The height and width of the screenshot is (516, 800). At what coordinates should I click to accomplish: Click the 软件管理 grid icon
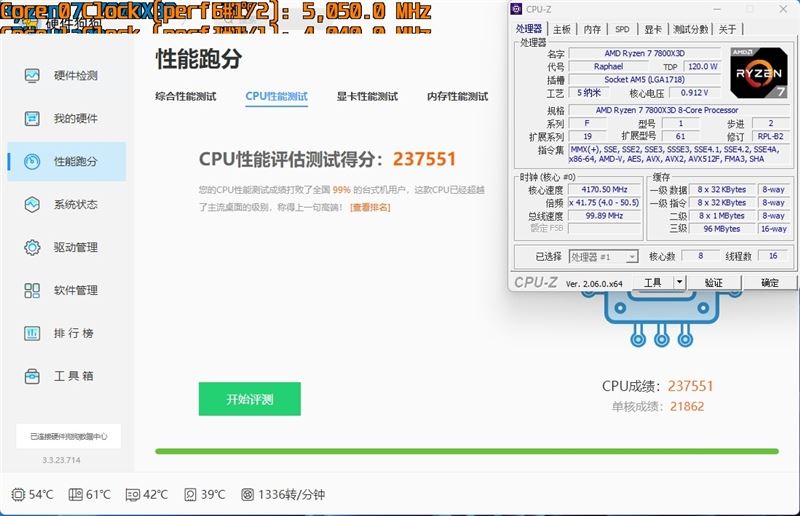(32, 290)
